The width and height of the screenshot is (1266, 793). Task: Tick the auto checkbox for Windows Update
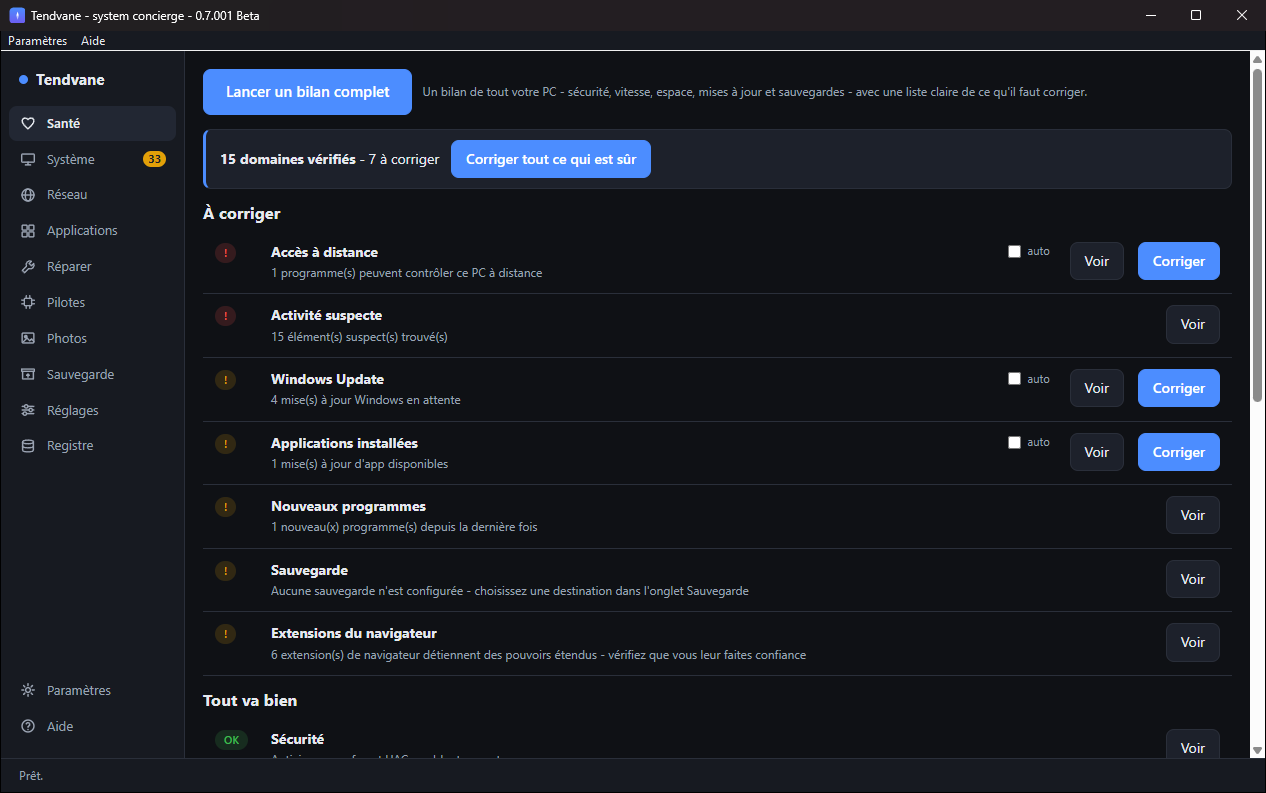[x=1014, y=379]
